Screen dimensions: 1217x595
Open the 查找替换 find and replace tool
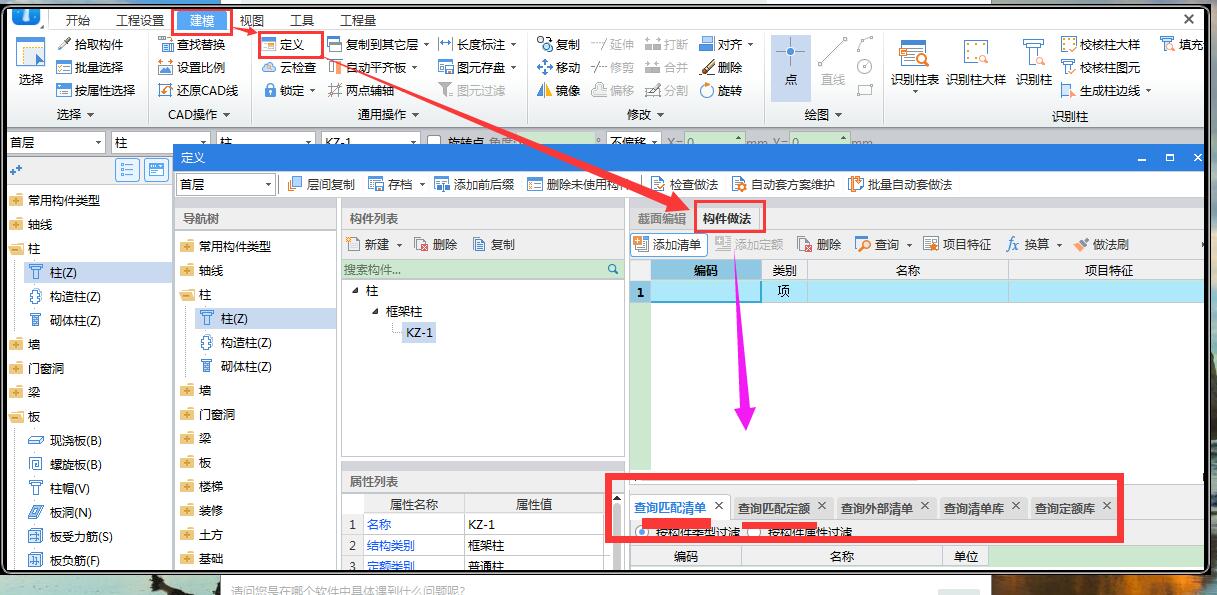192,44
